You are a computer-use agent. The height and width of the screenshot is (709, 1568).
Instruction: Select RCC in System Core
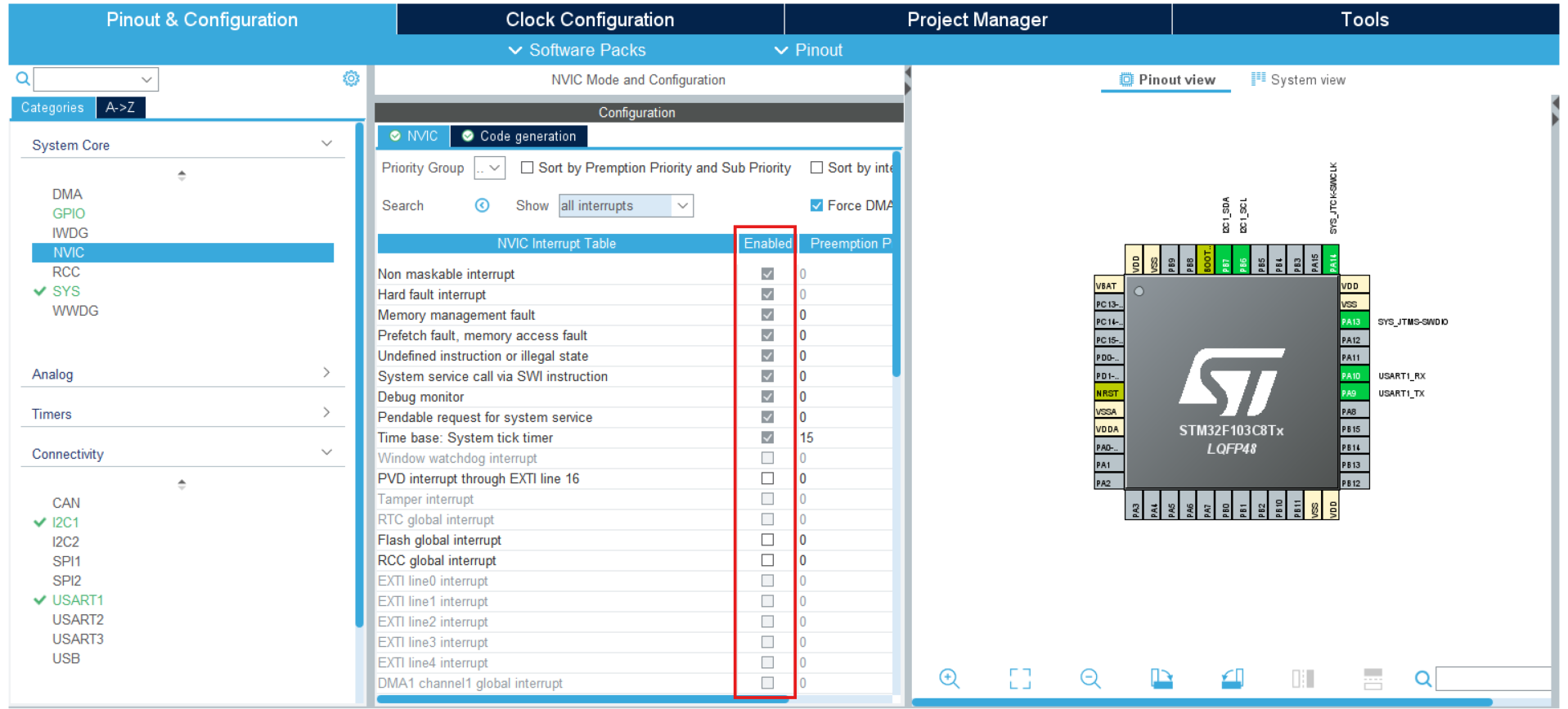(x=66, y=271)
